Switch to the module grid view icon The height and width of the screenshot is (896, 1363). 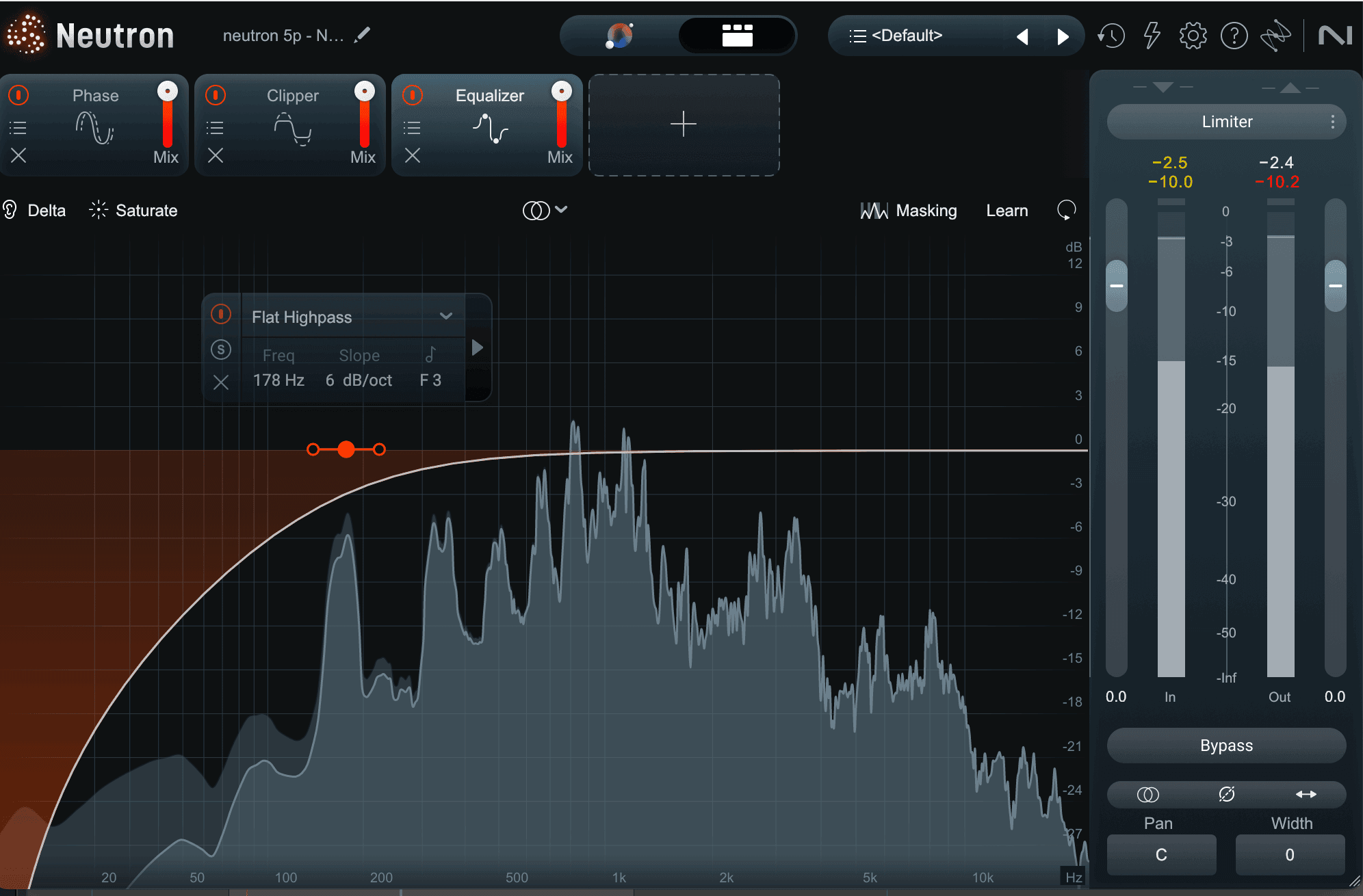(737, 36)
